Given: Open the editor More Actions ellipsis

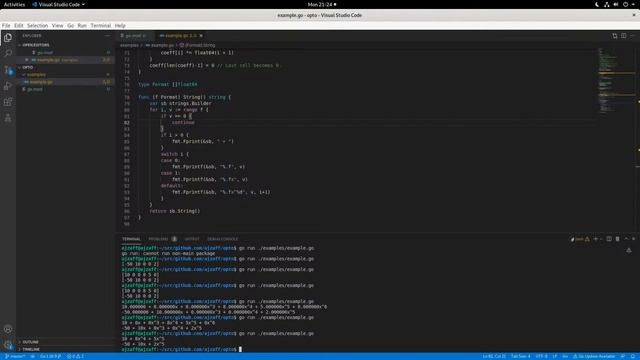Looking at the screenshot, I should pyautogui.click(x=633, y=36).
